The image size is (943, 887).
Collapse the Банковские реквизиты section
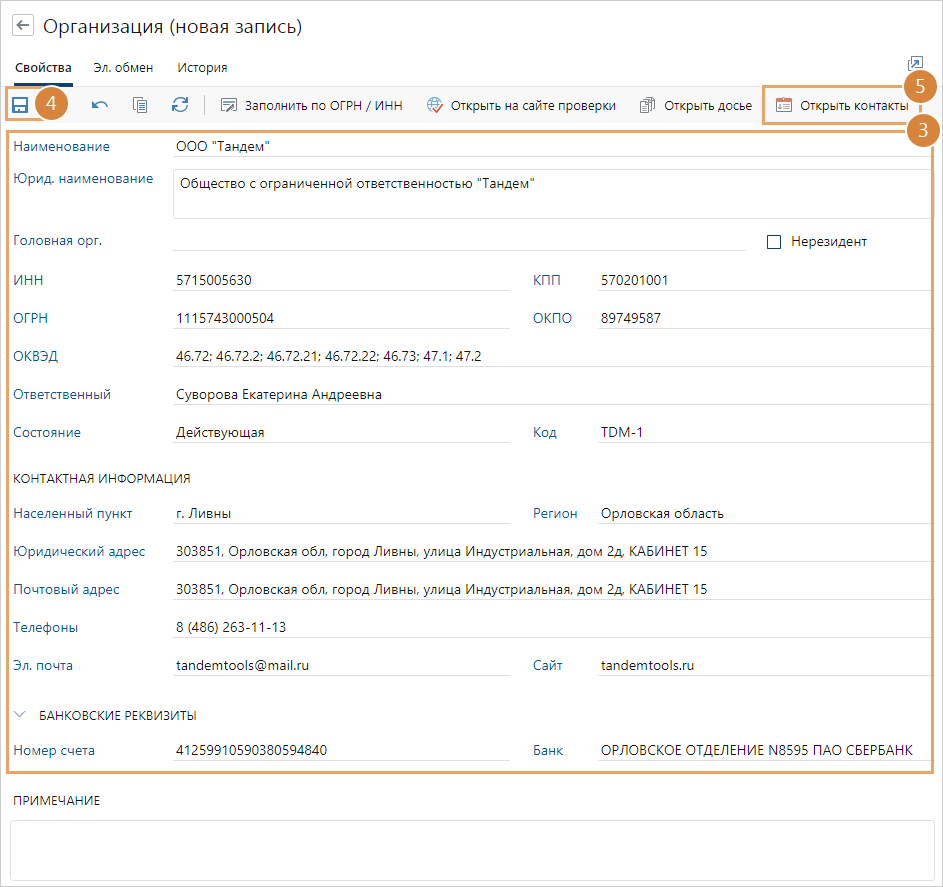click(x=20, y=715)
